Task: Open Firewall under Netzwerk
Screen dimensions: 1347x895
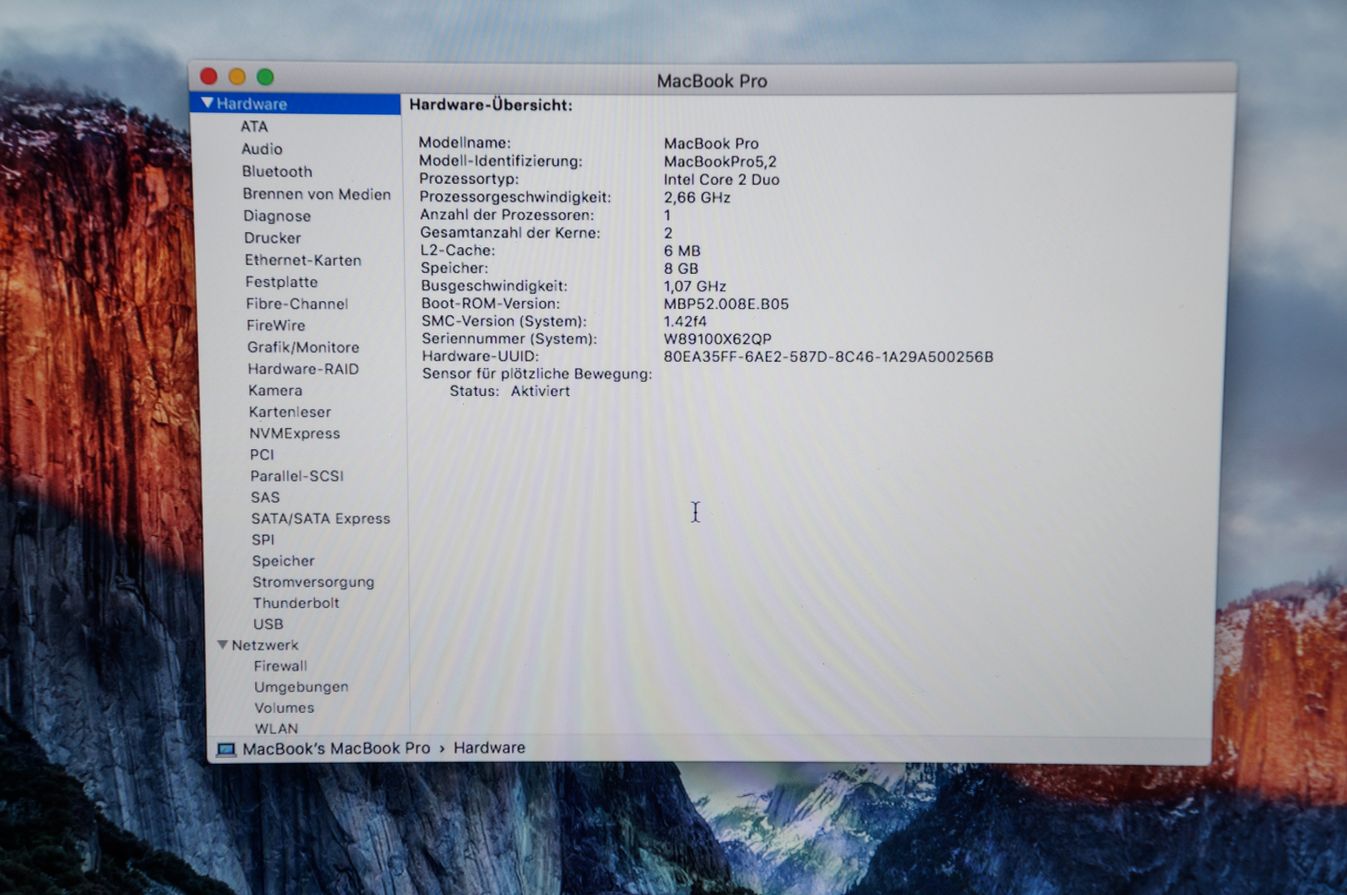Action: tap(280, 666)
